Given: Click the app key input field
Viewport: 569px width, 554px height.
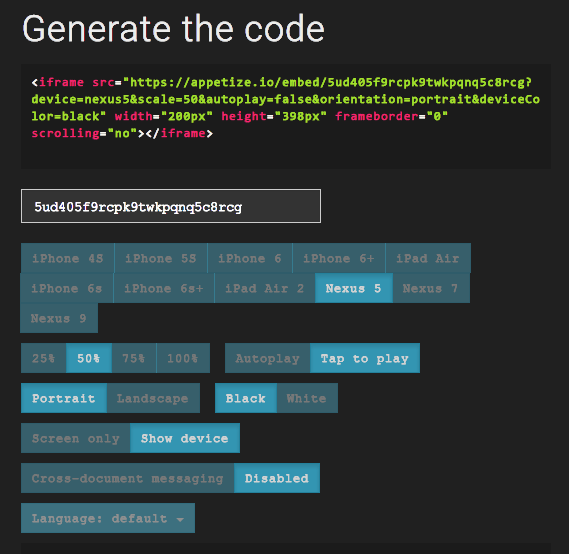Looking at the screenshot, I should pos(171,206).
